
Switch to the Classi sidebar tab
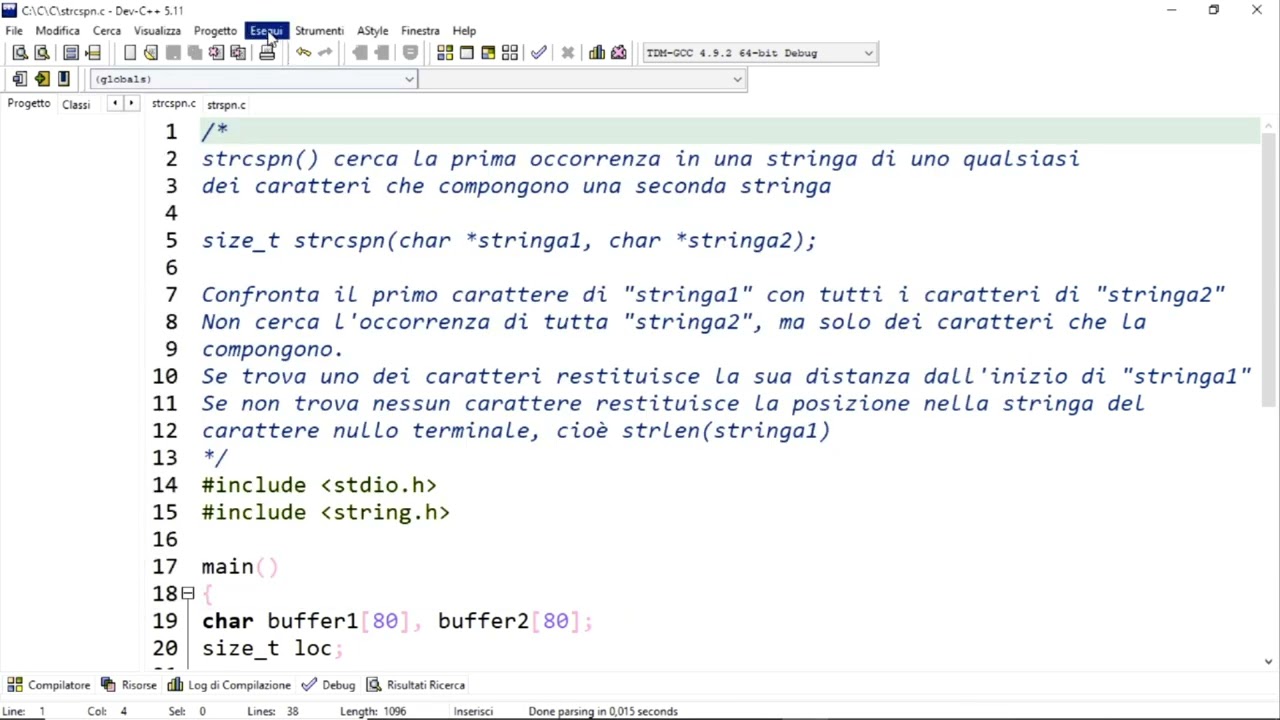[76, 105]
